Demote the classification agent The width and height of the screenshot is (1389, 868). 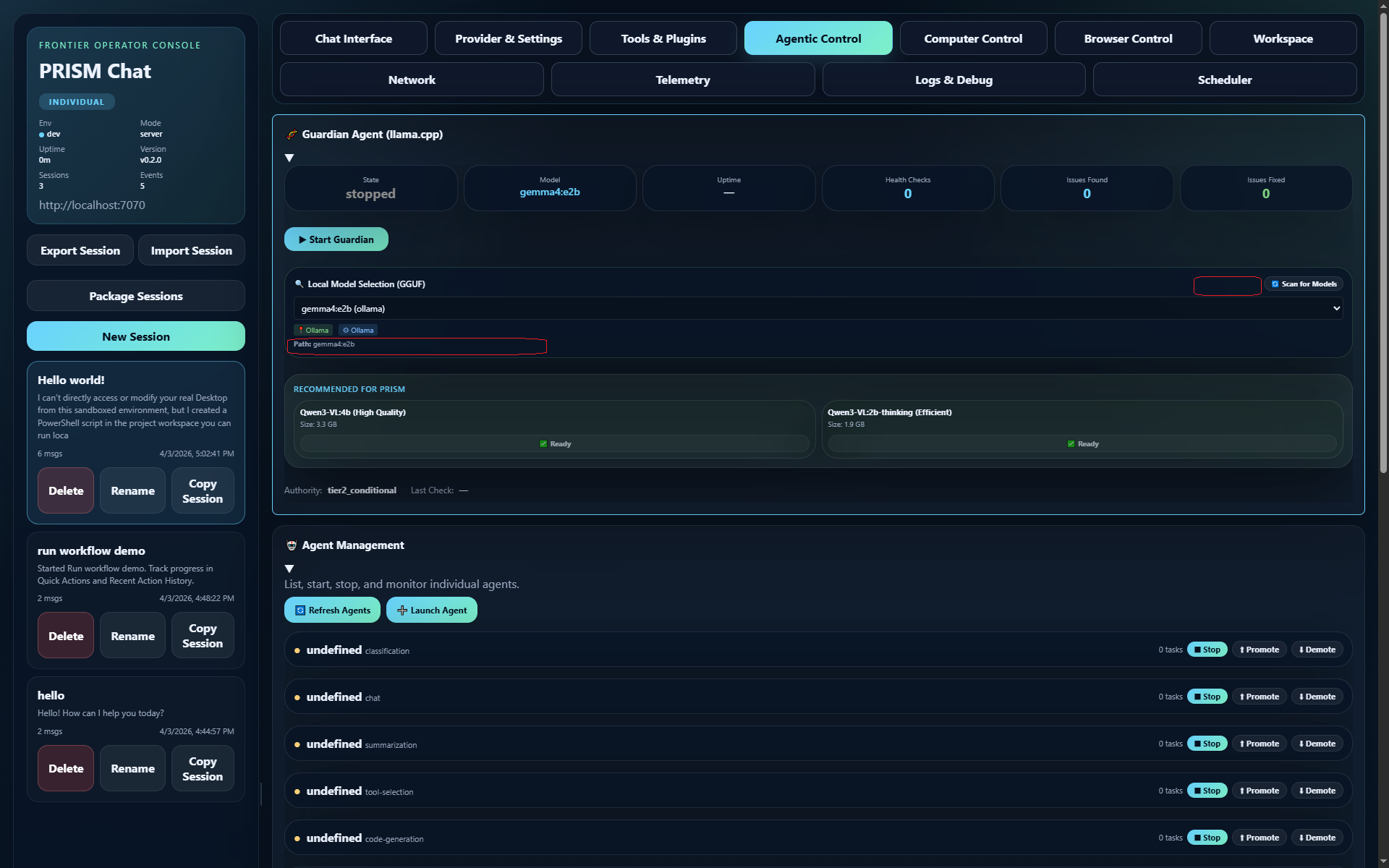(x=1317, y=650)
